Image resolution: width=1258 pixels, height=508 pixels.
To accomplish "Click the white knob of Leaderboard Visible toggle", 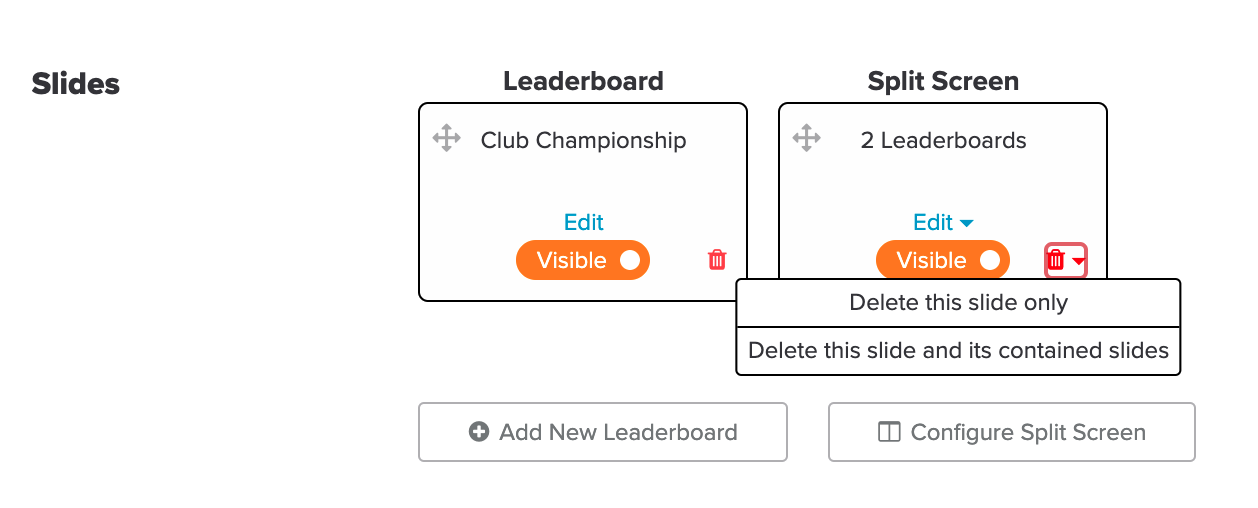I will pyautogui.click(x=629, y=260).
